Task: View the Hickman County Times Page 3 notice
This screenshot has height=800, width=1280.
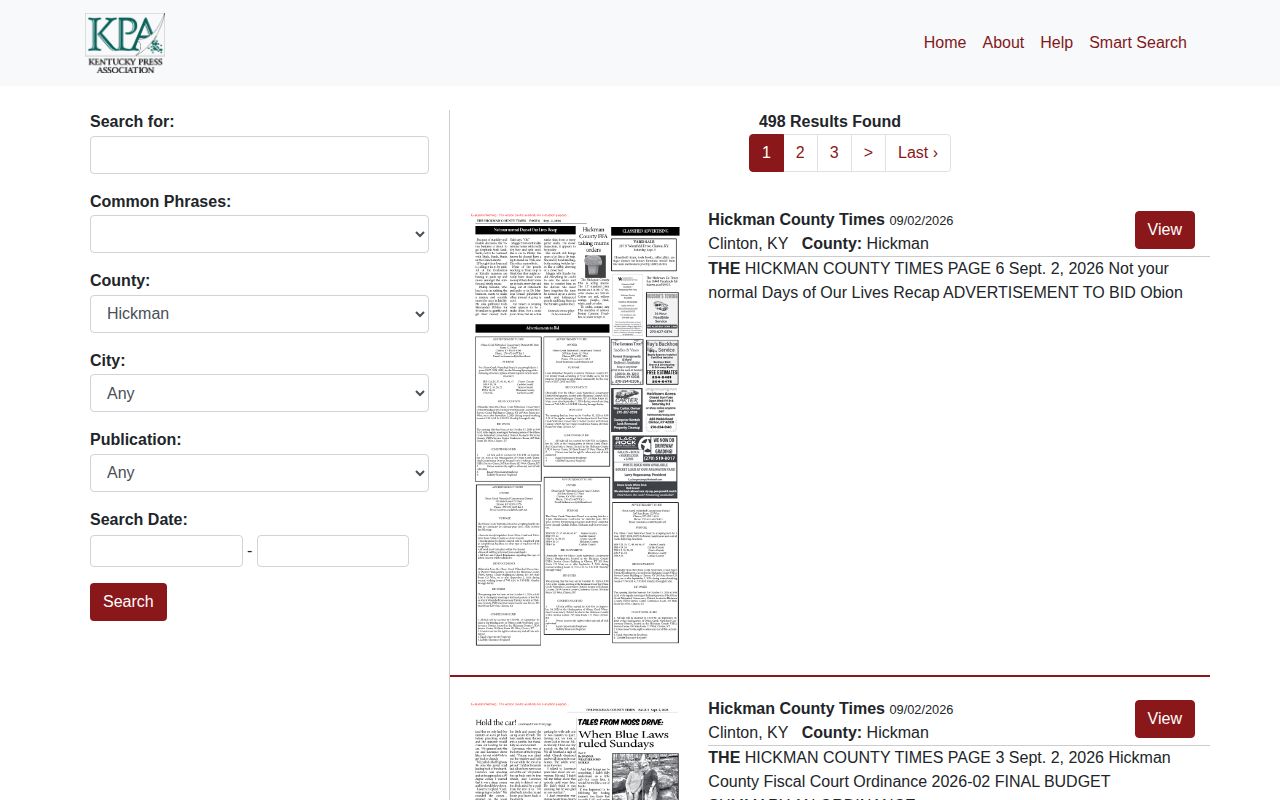Action: coord(1165,719)
